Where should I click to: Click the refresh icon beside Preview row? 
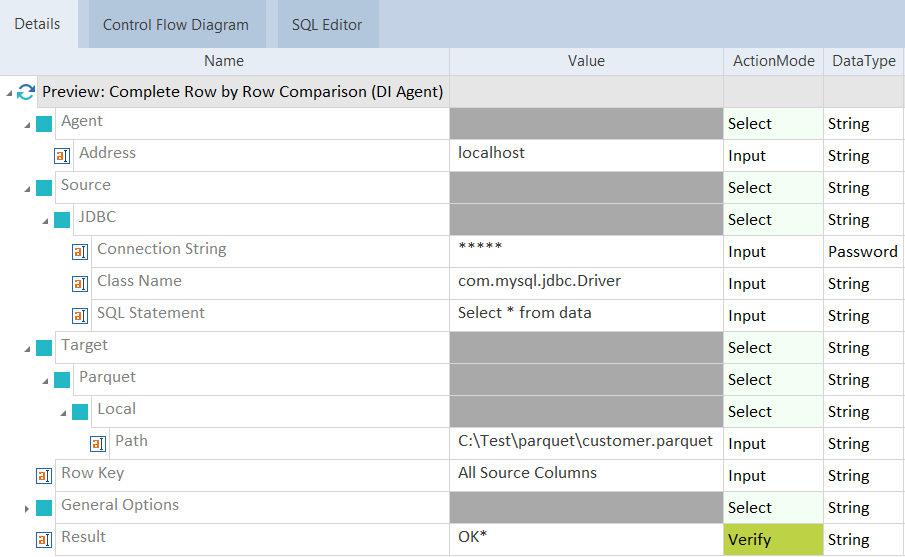tap(27, 92)
